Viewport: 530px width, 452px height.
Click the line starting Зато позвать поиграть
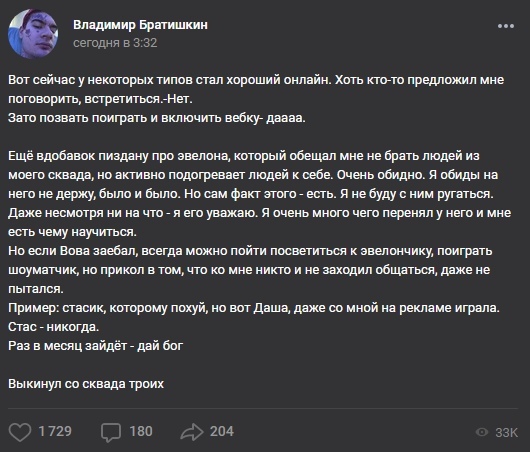[x=156, y=118]
